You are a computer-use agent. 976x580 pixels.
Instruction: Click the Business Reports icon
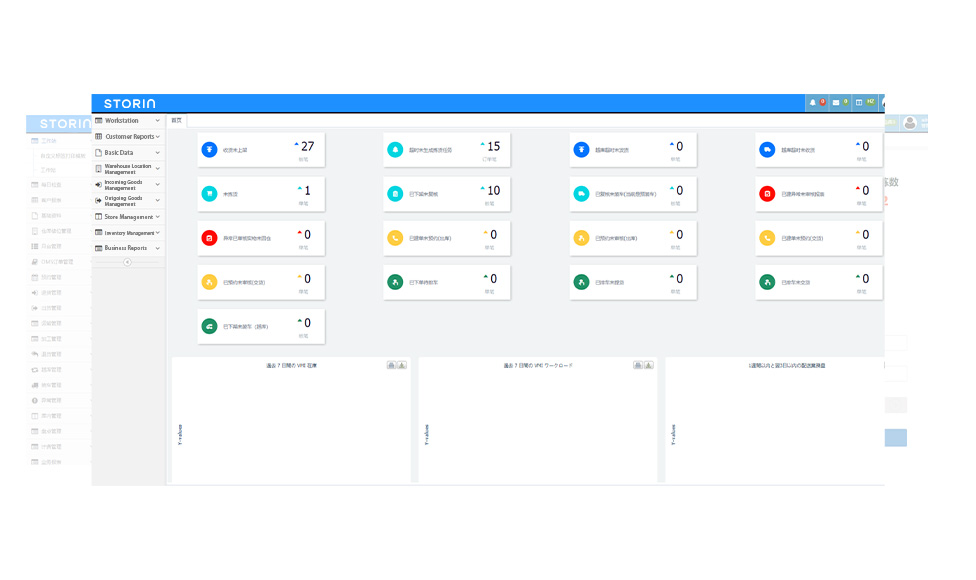coord(98,248)
